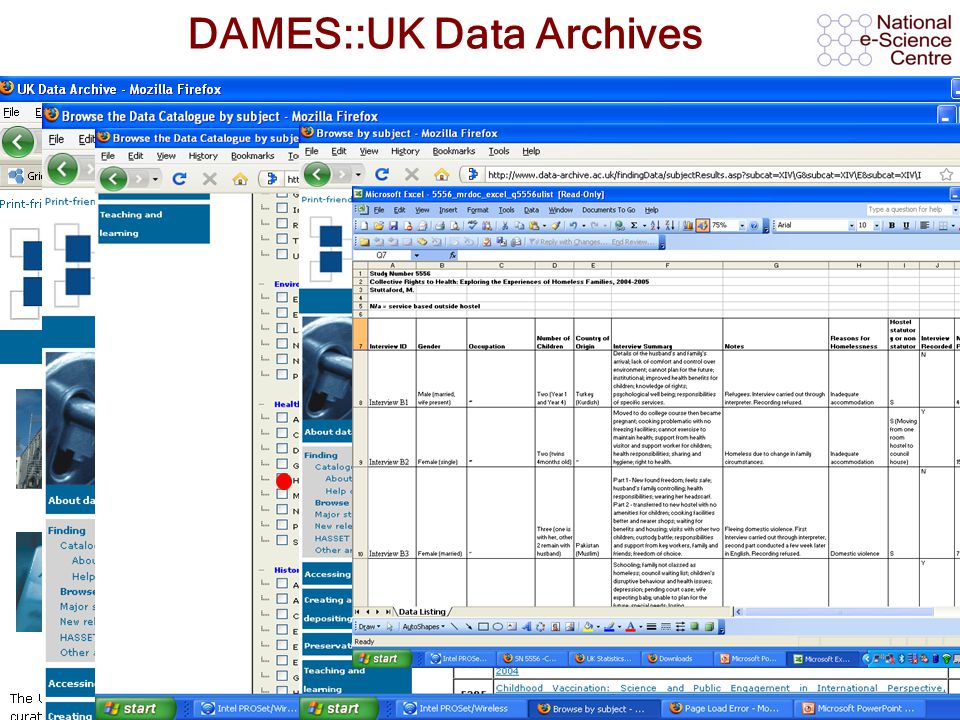Click Cut scissors icon in Excel
The height and width of the screenshot is (720, 960).
[504, 225]
